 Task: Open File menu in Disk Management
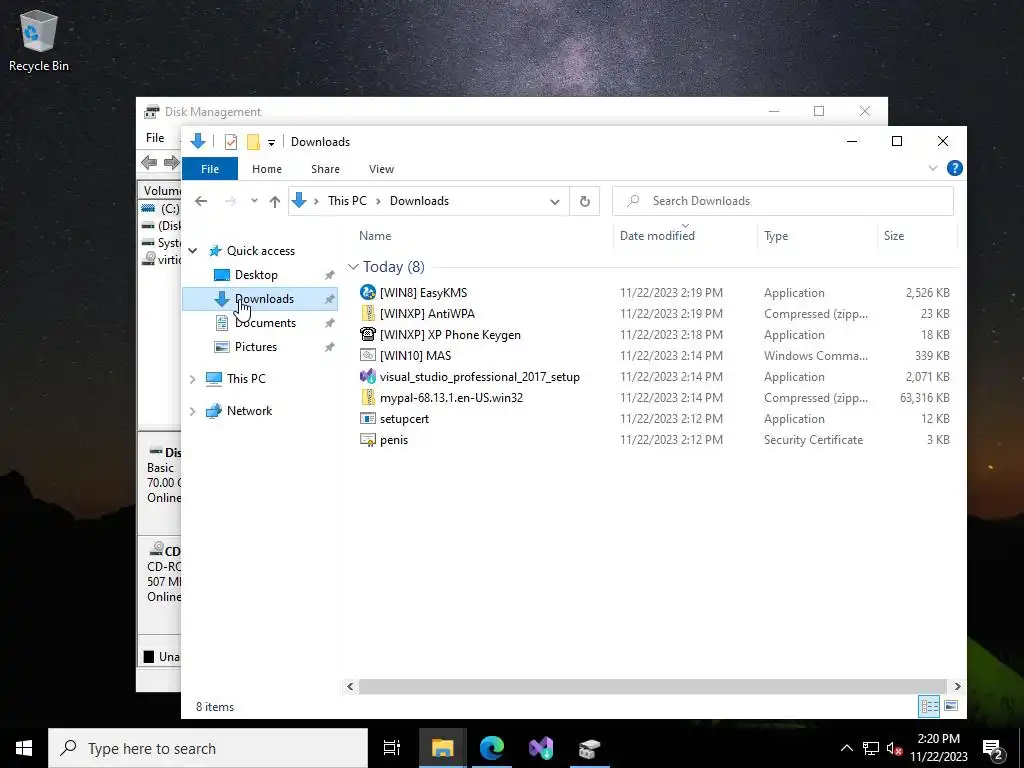(x=155, y=138)
